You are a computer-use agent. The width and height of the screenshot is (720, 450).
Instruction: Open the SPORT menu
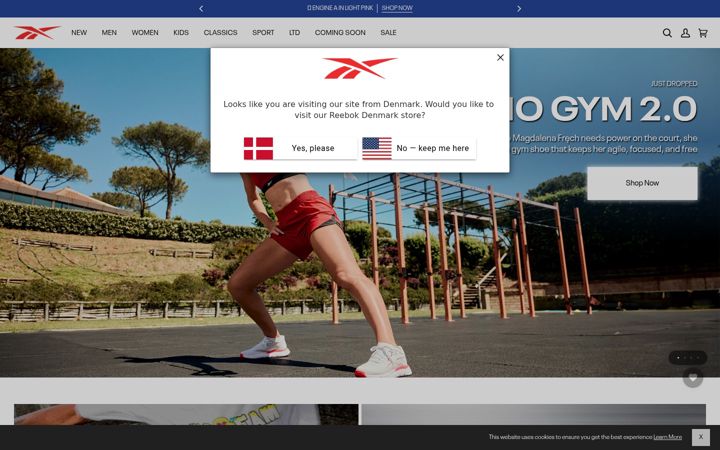coord(263,33)
